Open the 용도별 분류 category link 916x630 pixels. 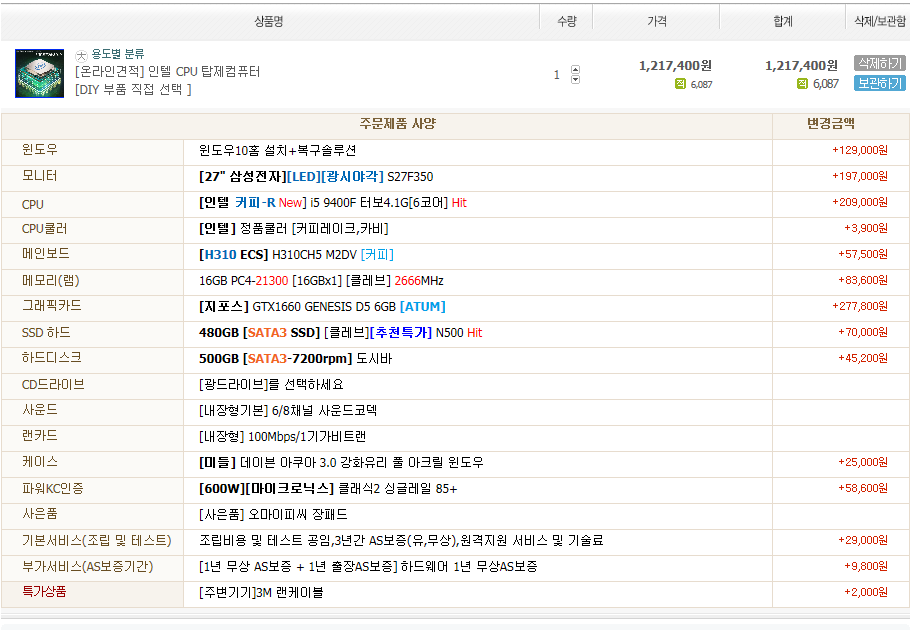point(117,54)
